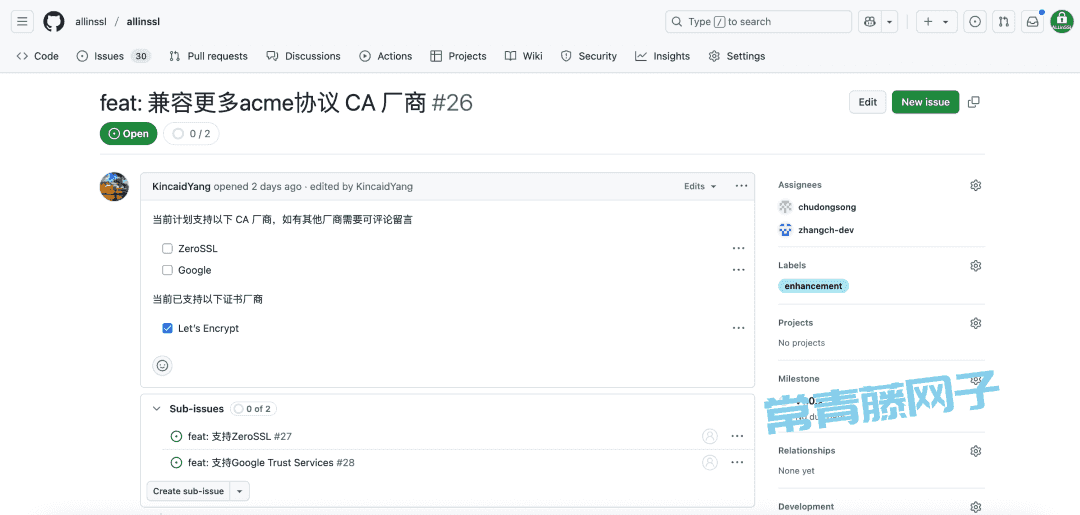Assign someone to sub-issue #27
This screenshot has height=515, width=1080.
pyautogui.click(x=709, y=436)
